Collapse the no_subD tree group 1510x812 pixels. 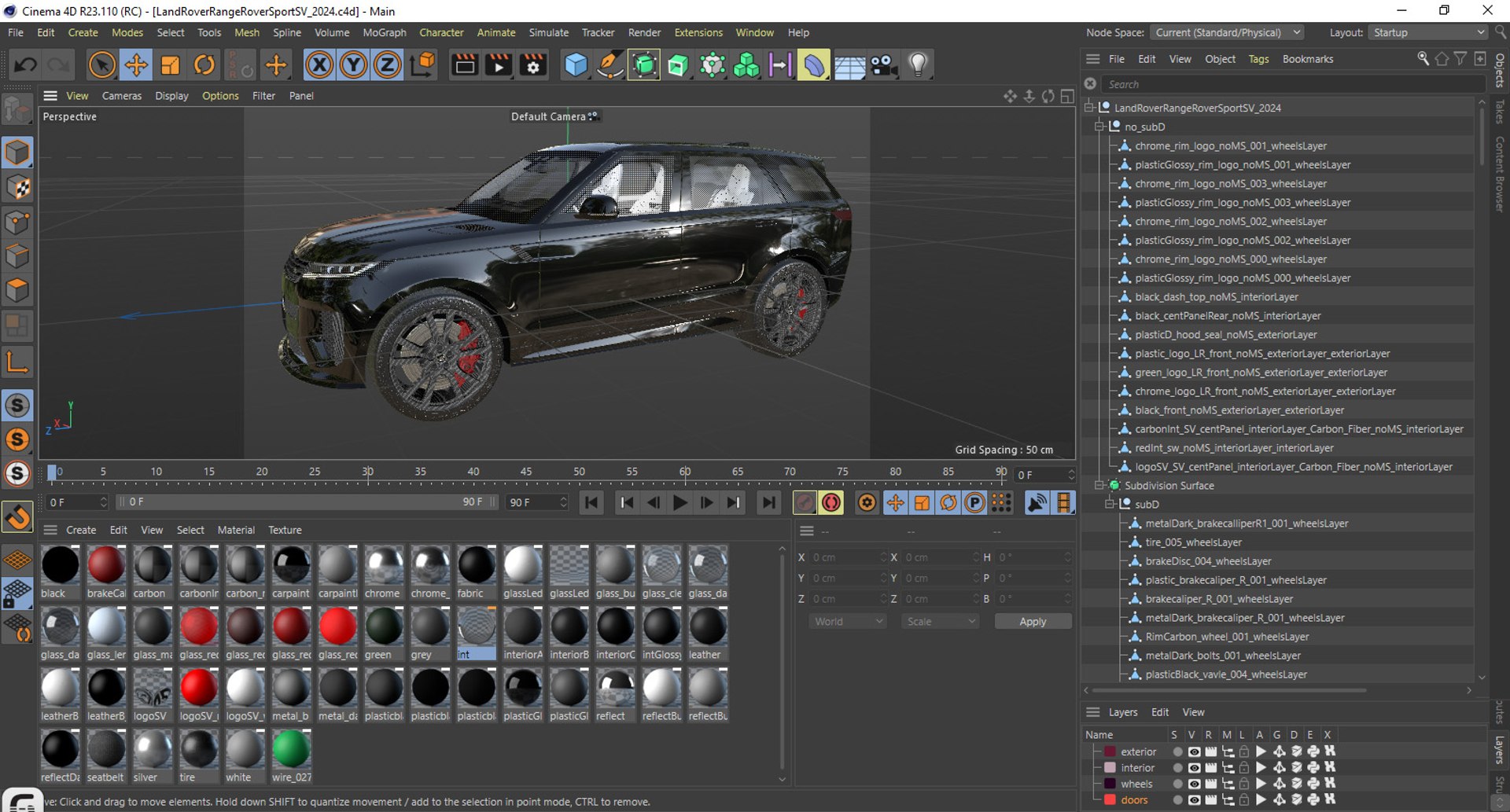(1099, 127)
